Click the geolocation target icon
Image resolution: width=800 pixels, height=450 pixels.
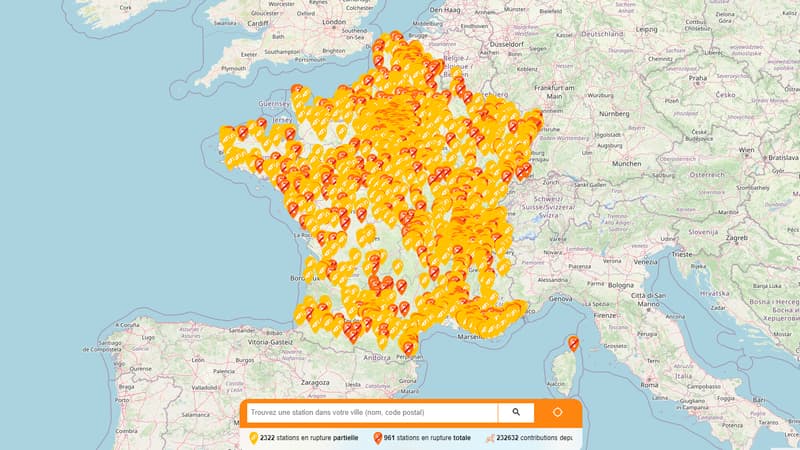[x=558, y=412]
